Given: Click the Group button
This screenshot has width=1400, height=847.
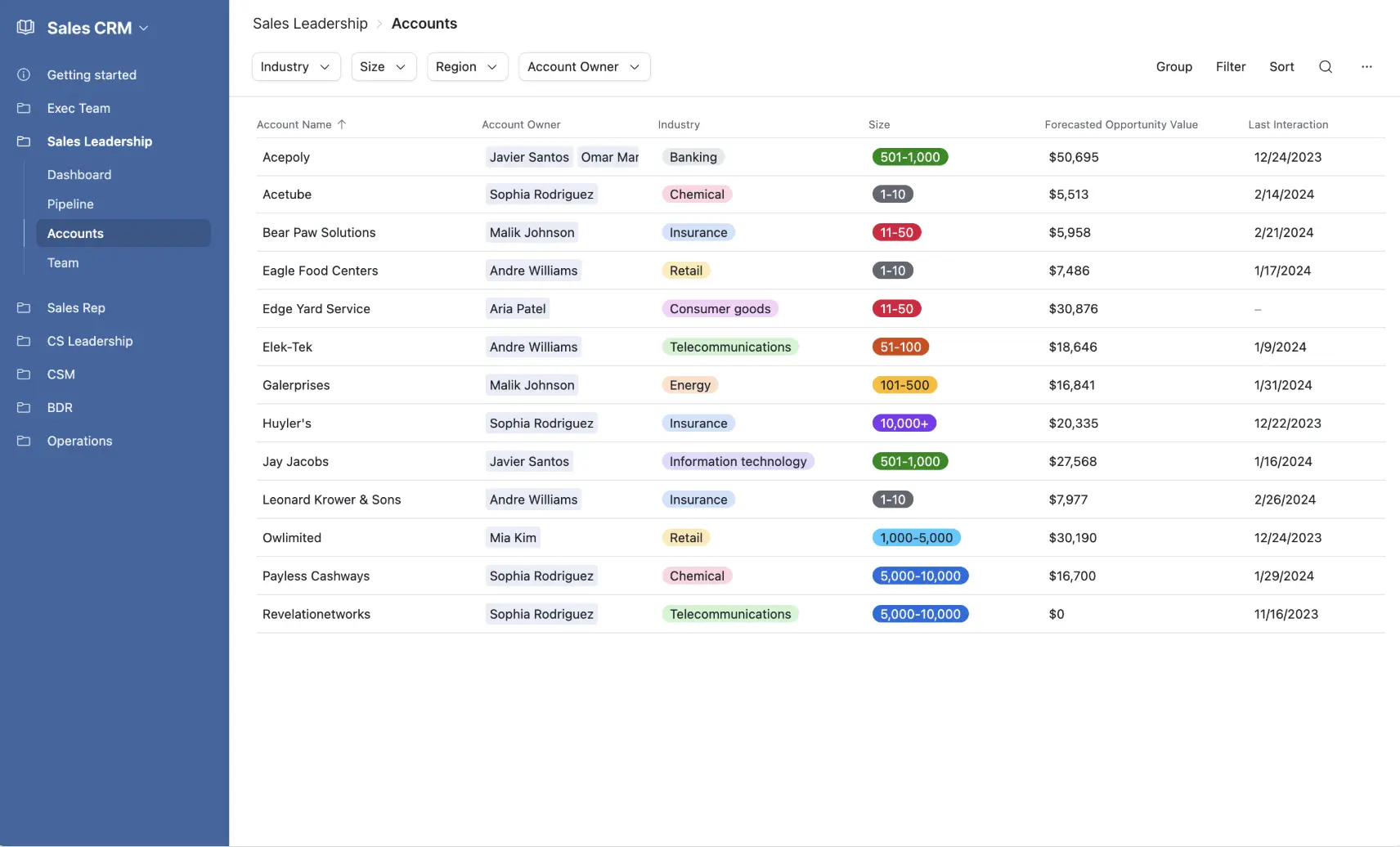Looking at the screenshot, I should [x=1173, y=67].
